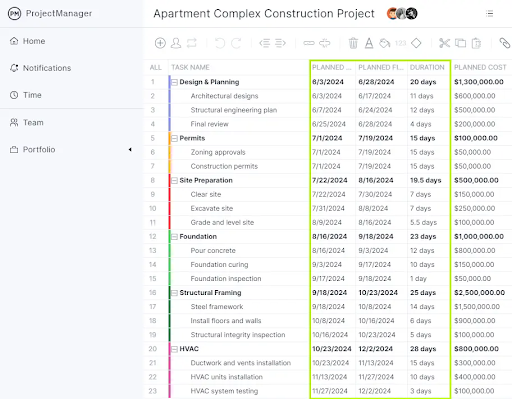Select the Zoning approvals task
This screenshot has height=399, width=512.
218,152
